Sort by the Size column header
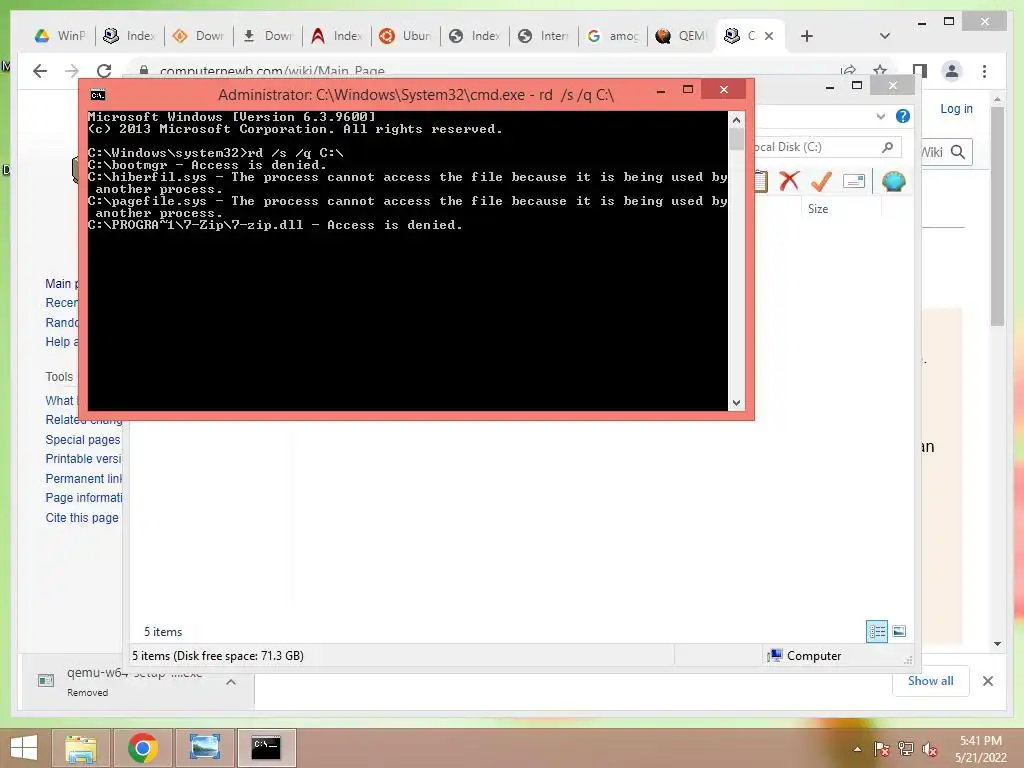Screen dimensions: 1024x768 click(x=818, y=209)
